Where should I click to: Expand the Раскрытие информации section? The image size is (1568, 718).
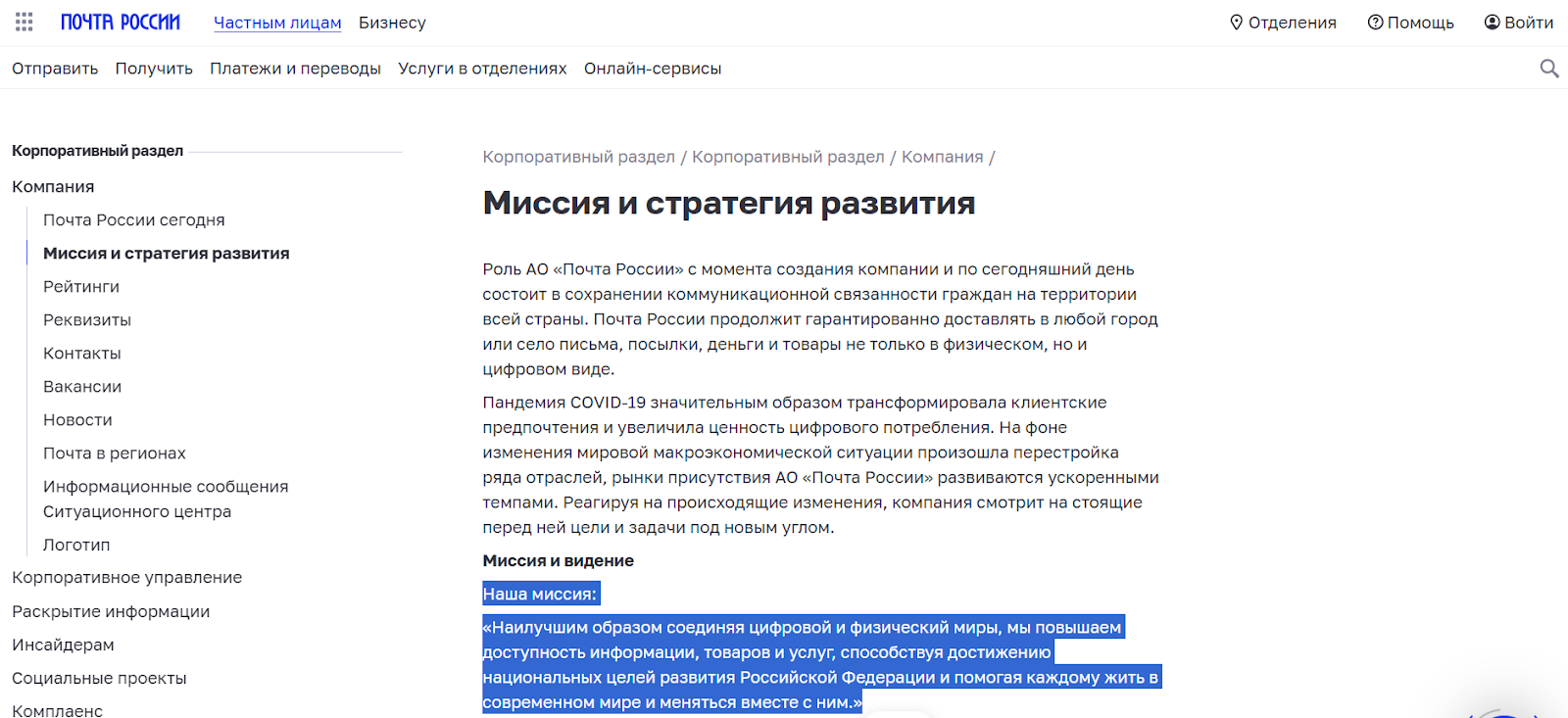pos(111,612)
